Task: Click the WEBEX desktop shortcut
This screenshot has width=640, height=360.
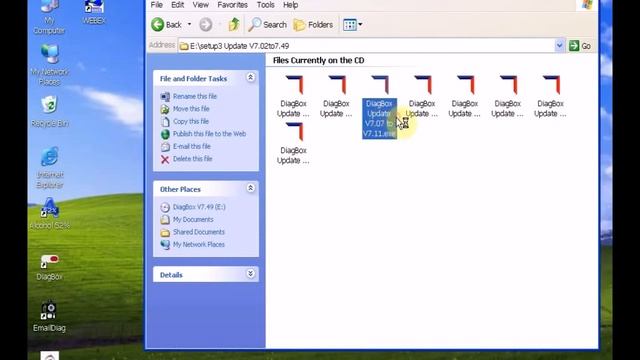Action: pyautogui.click(x=94, y=12)
